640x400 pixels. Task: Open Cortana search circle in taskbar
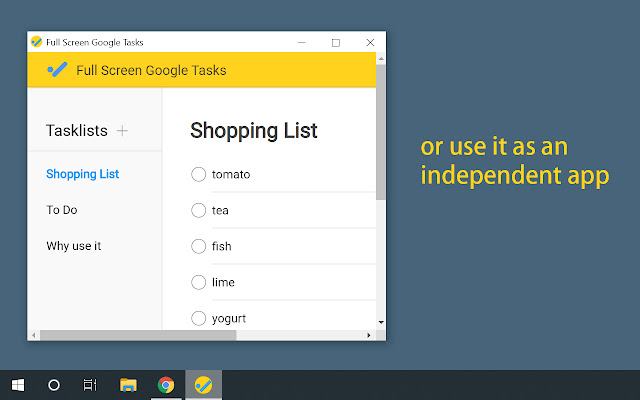point(54,385)
